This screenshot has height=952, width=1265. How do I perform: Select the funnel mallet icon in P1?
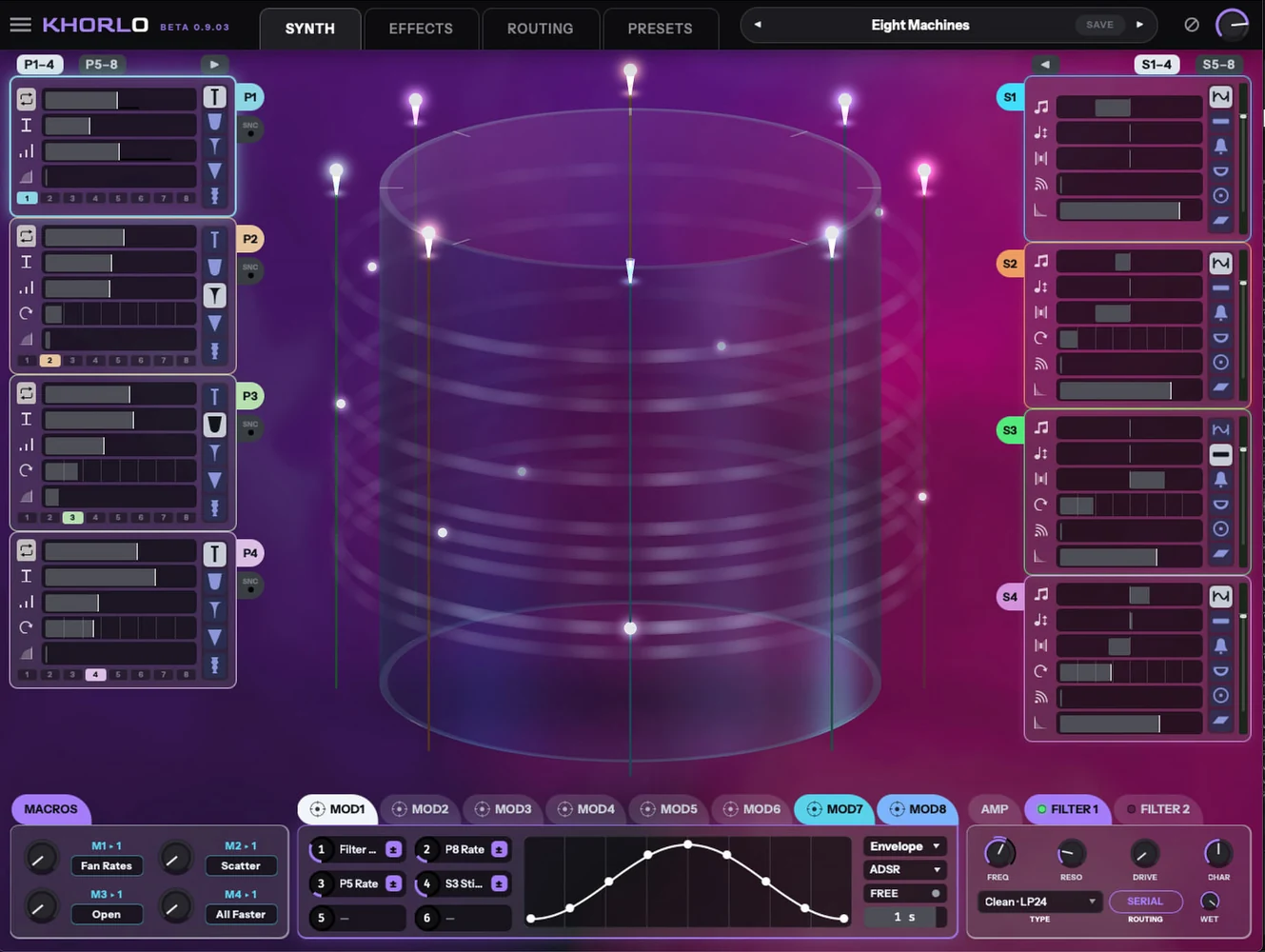(x=214, y=146)
